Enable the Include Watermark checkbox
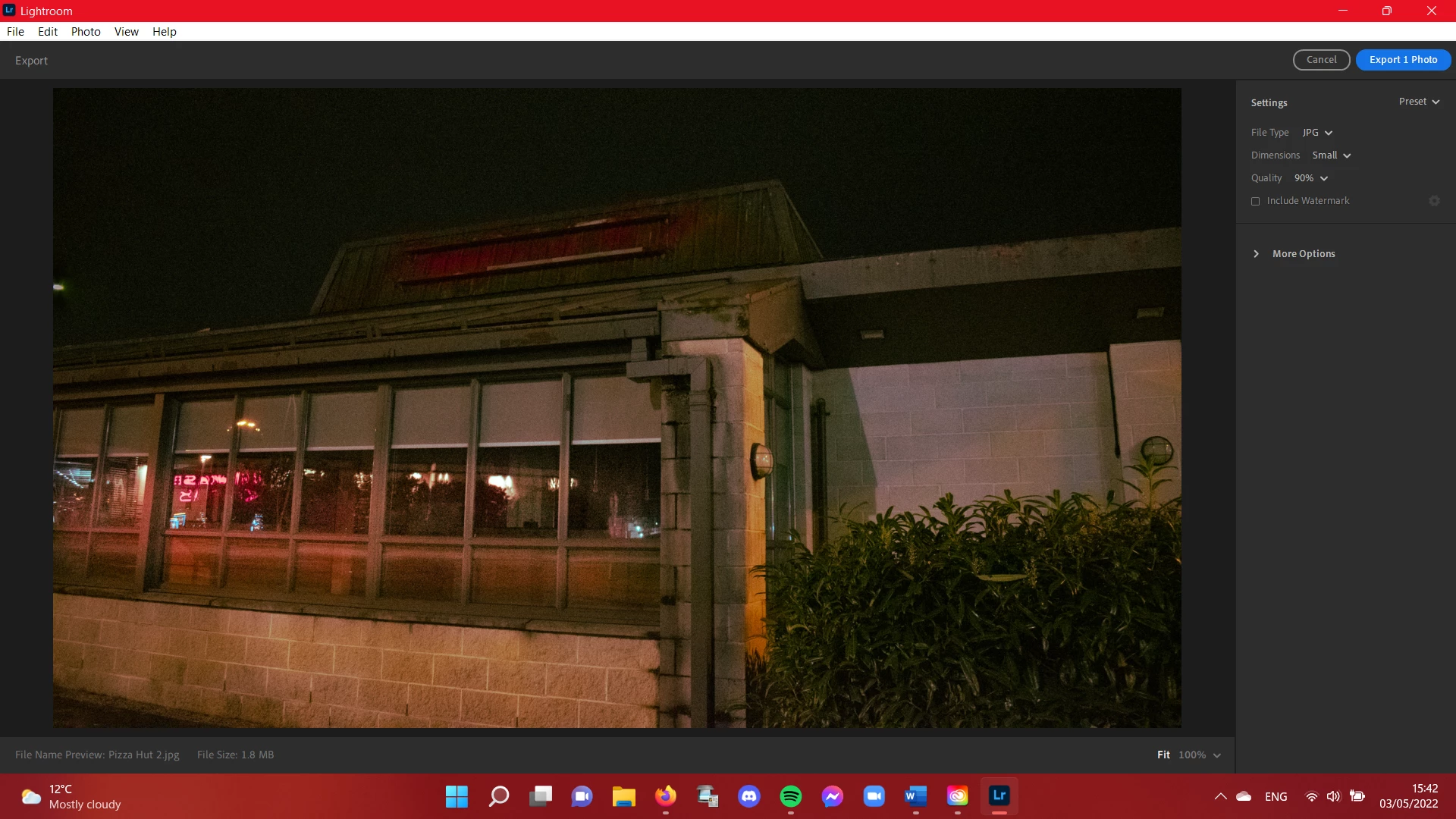This screenshot has height=819, width=1456. [x=1256, y=201]
